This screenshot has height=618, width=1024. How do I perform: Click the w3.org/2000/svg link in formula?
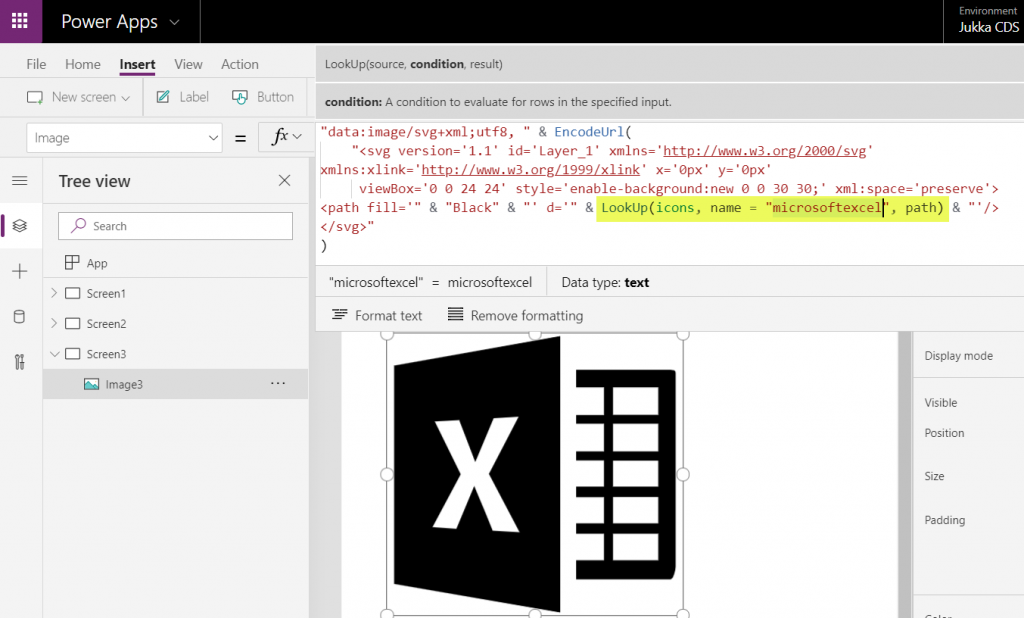(764, 151)
